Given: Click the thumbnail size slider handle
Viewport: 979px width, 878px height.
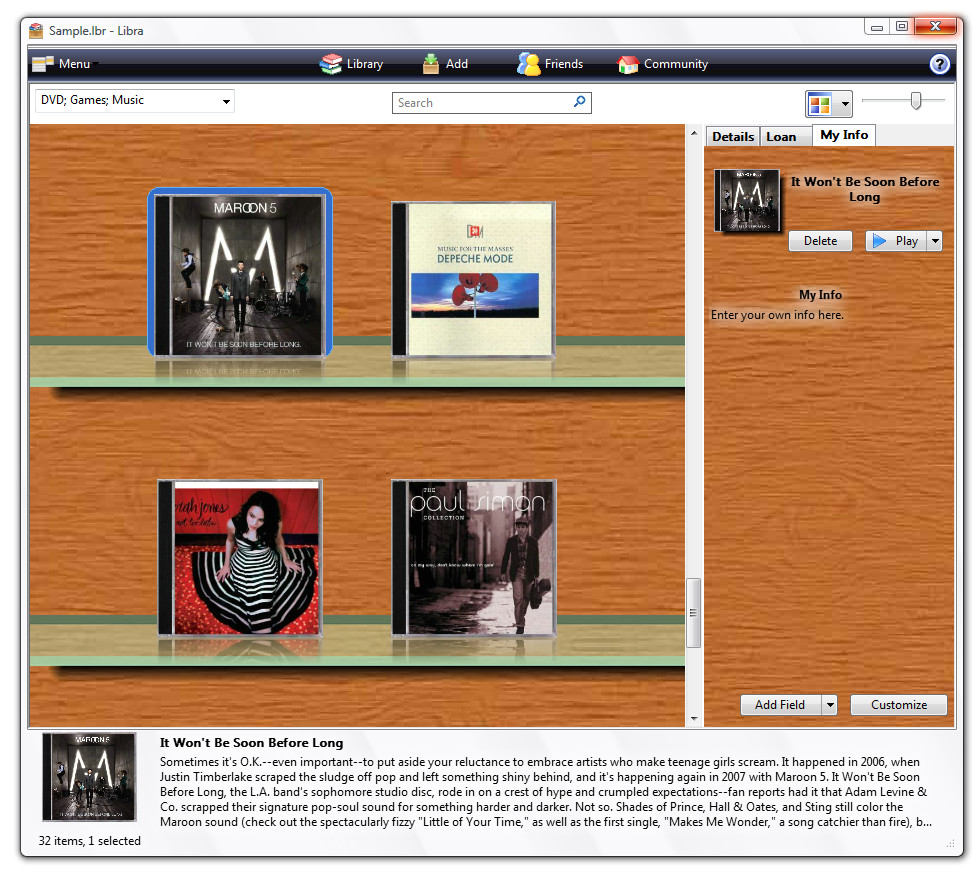Looking at the screenshot, I should [916, 101].
